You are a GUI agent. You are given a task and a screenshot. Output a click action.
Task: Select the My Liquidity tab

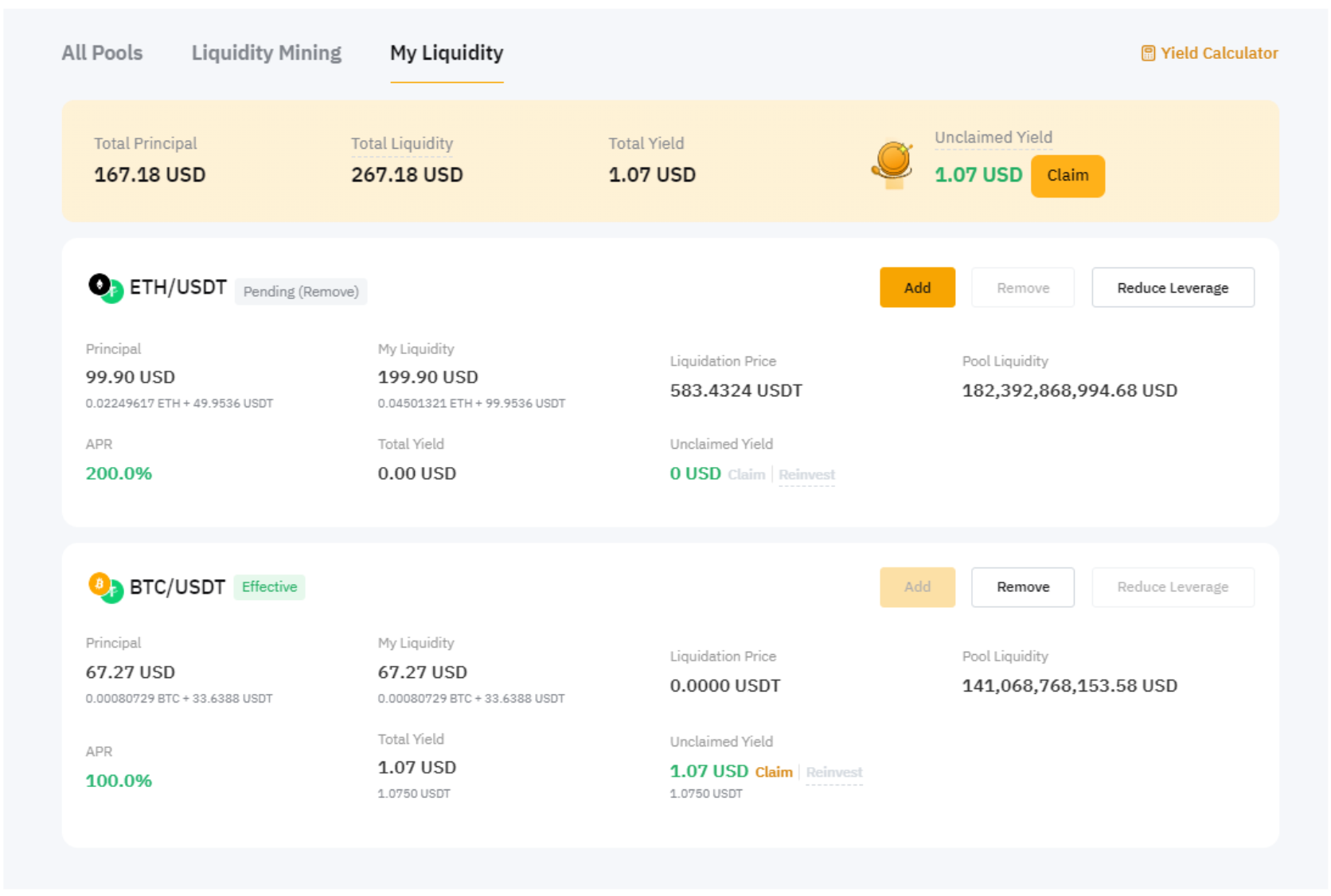[446, 53]
